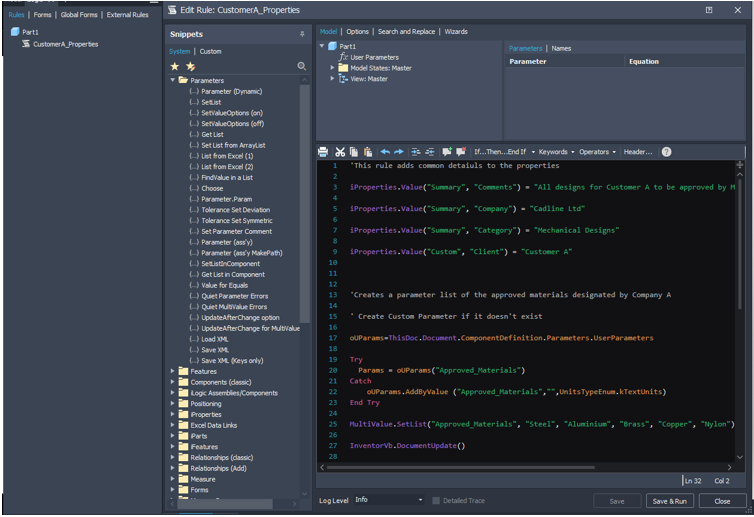754x517 pixels.
Task: Increase indent of selected code lines
Action: coord(416,152)
